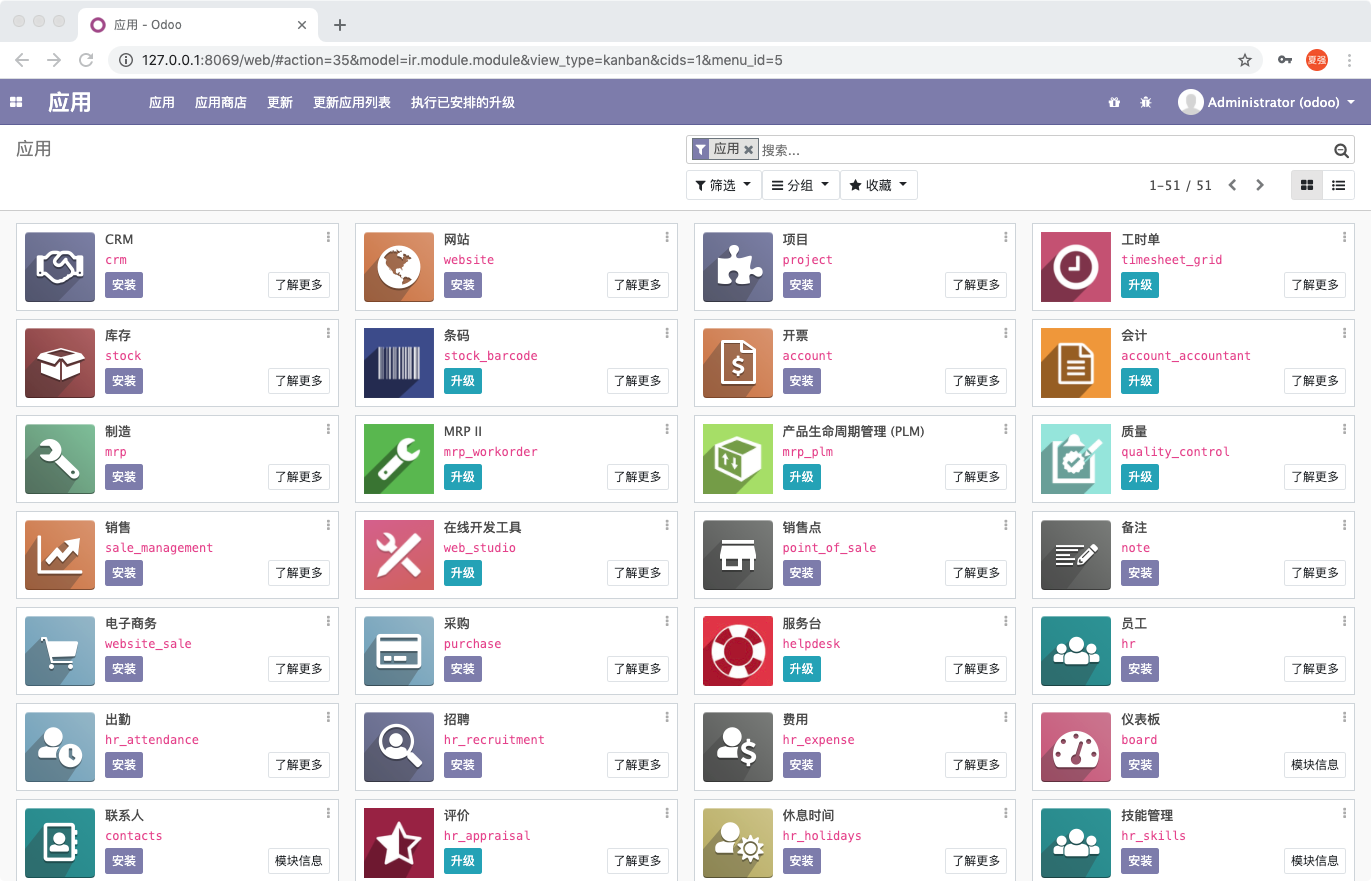Open the 筛选 filters dropdown
The height and width of the screenshot is (881, 1371).
pos(723,185)
